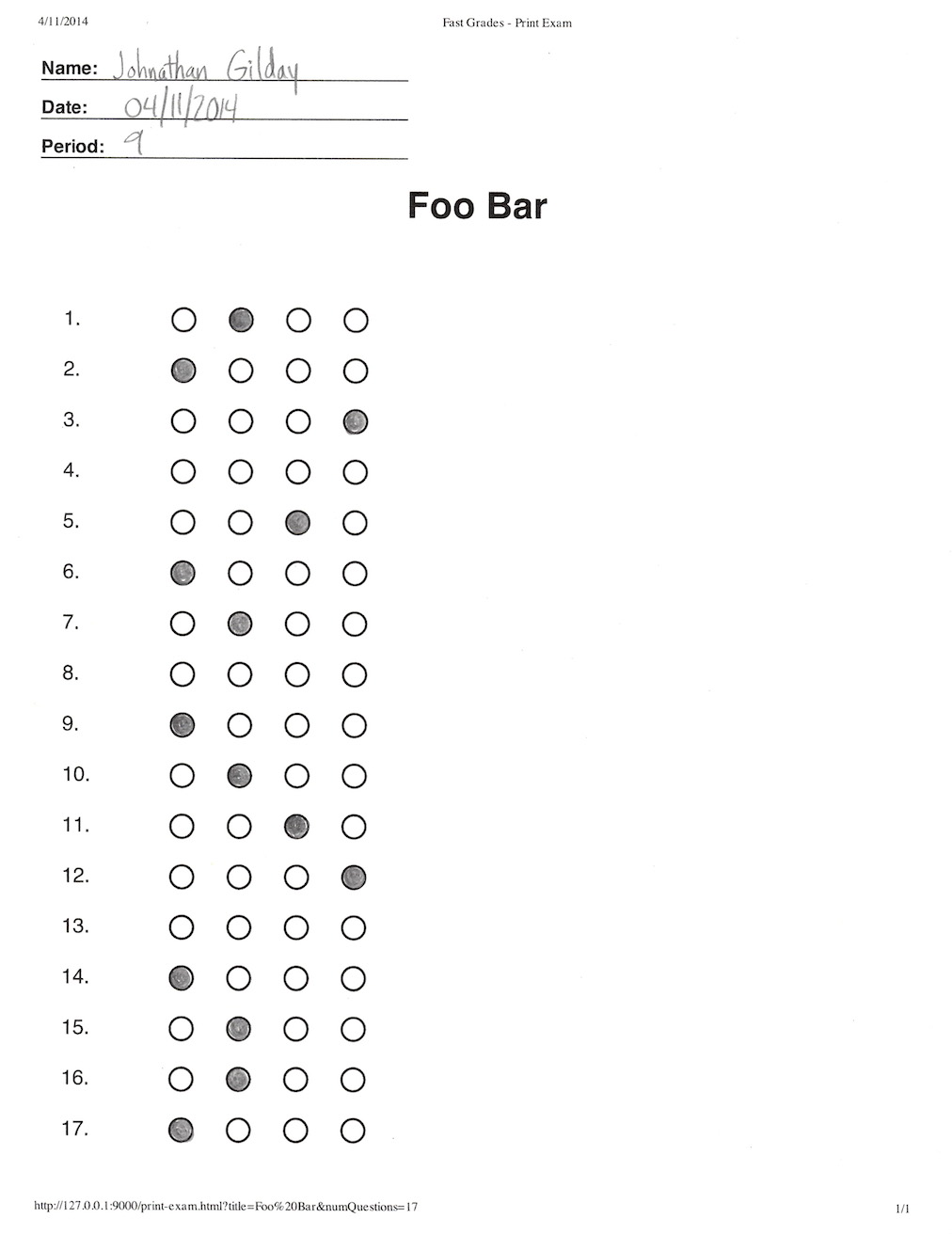
Task: Fill the first bubble for question 8
Action: (182, 674)
